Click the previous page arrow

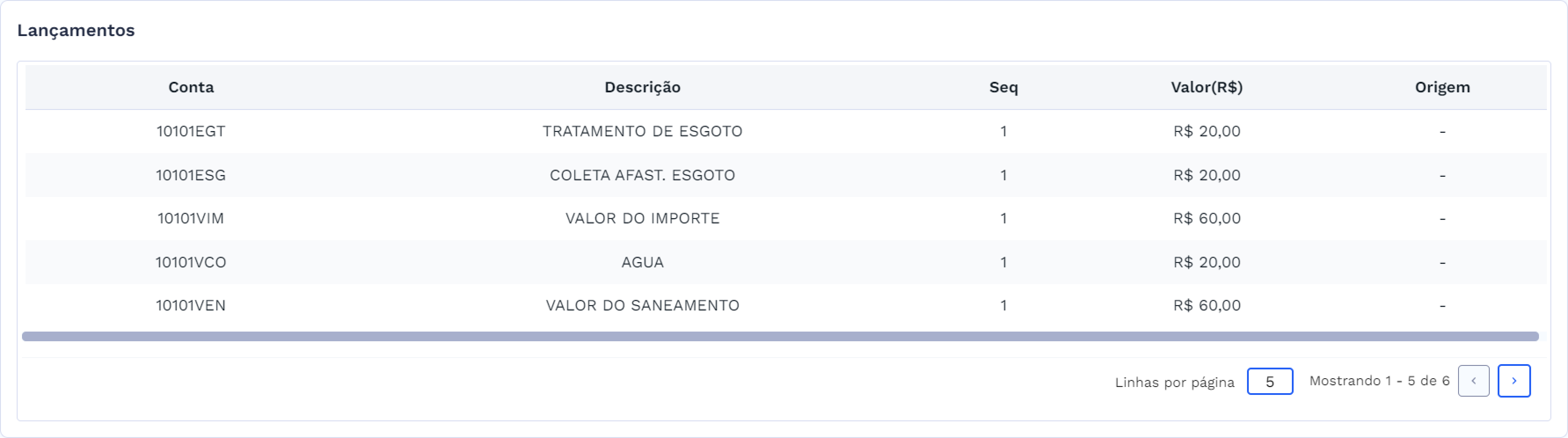(1473, 381)
